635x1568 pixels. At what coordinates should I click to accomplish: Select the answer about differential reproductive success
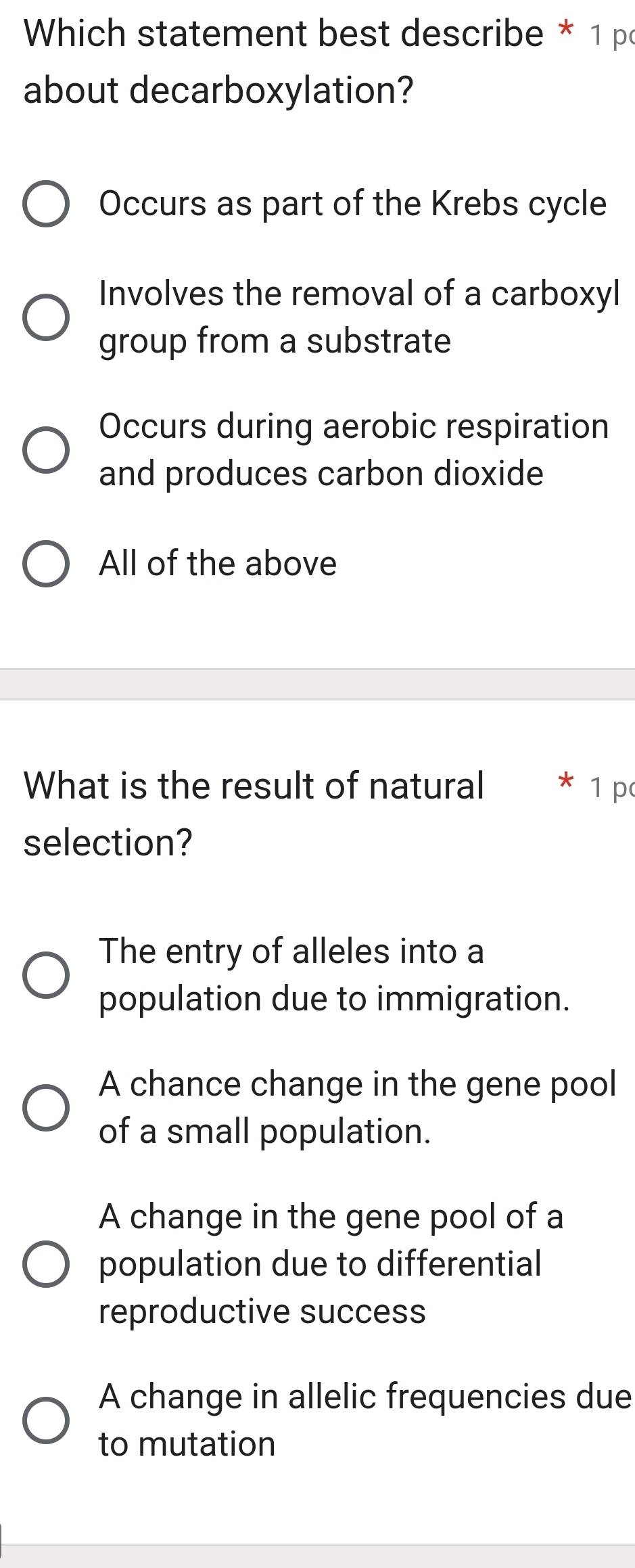coord(47,1265)
